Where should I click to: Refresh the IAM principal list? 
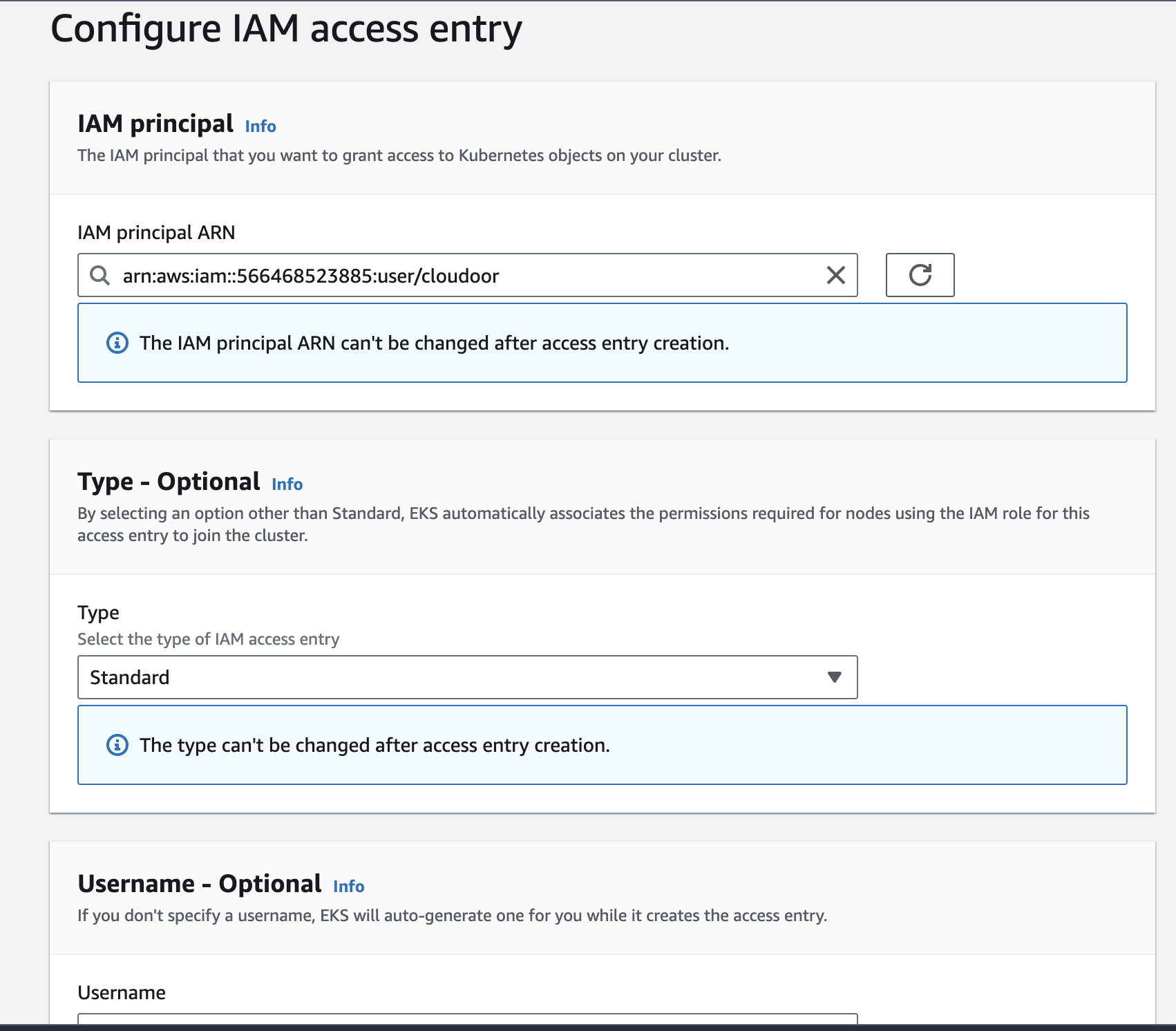tap(920, 275)
